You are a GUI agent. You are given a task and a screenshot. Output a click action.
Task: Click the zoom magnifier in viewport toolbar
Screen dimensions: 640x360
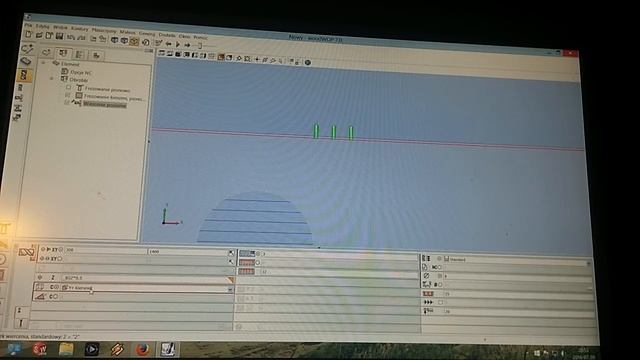pos(239,58)
